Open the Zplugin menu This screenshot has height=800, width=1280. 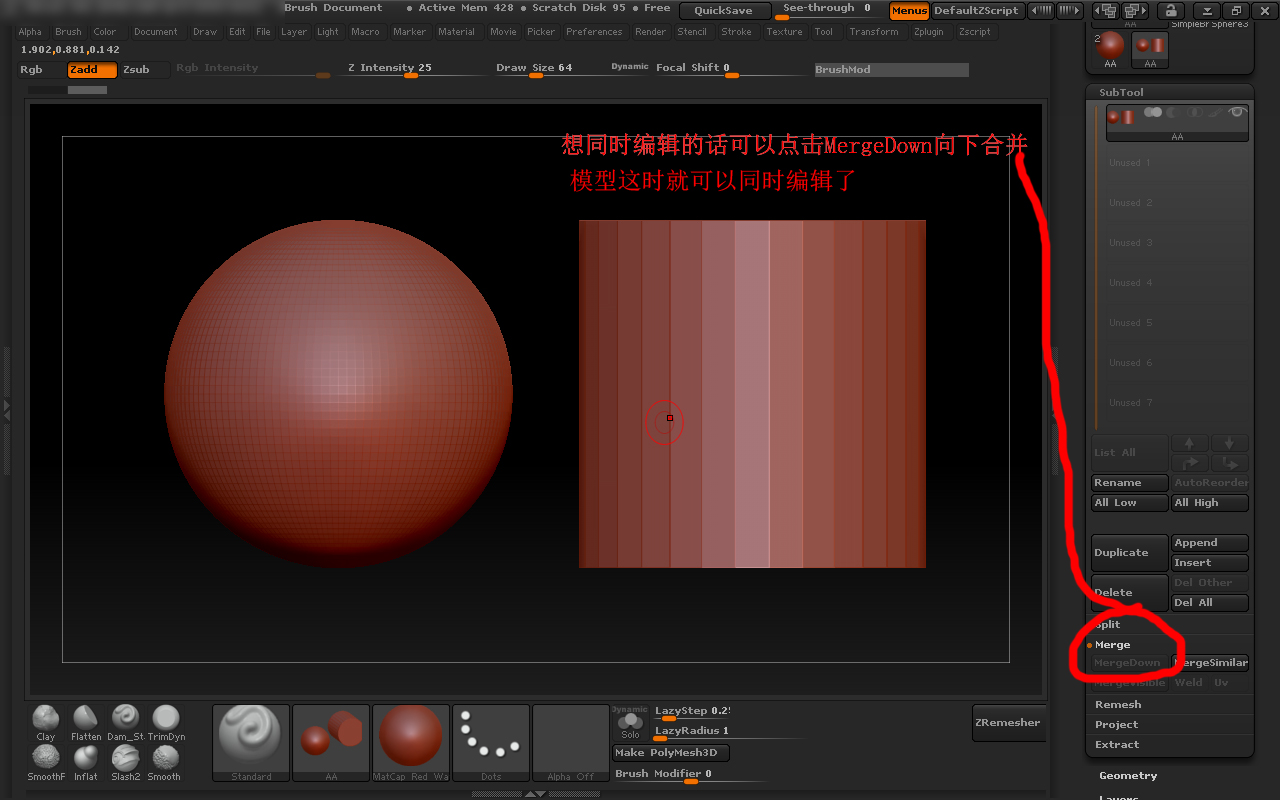928,32
